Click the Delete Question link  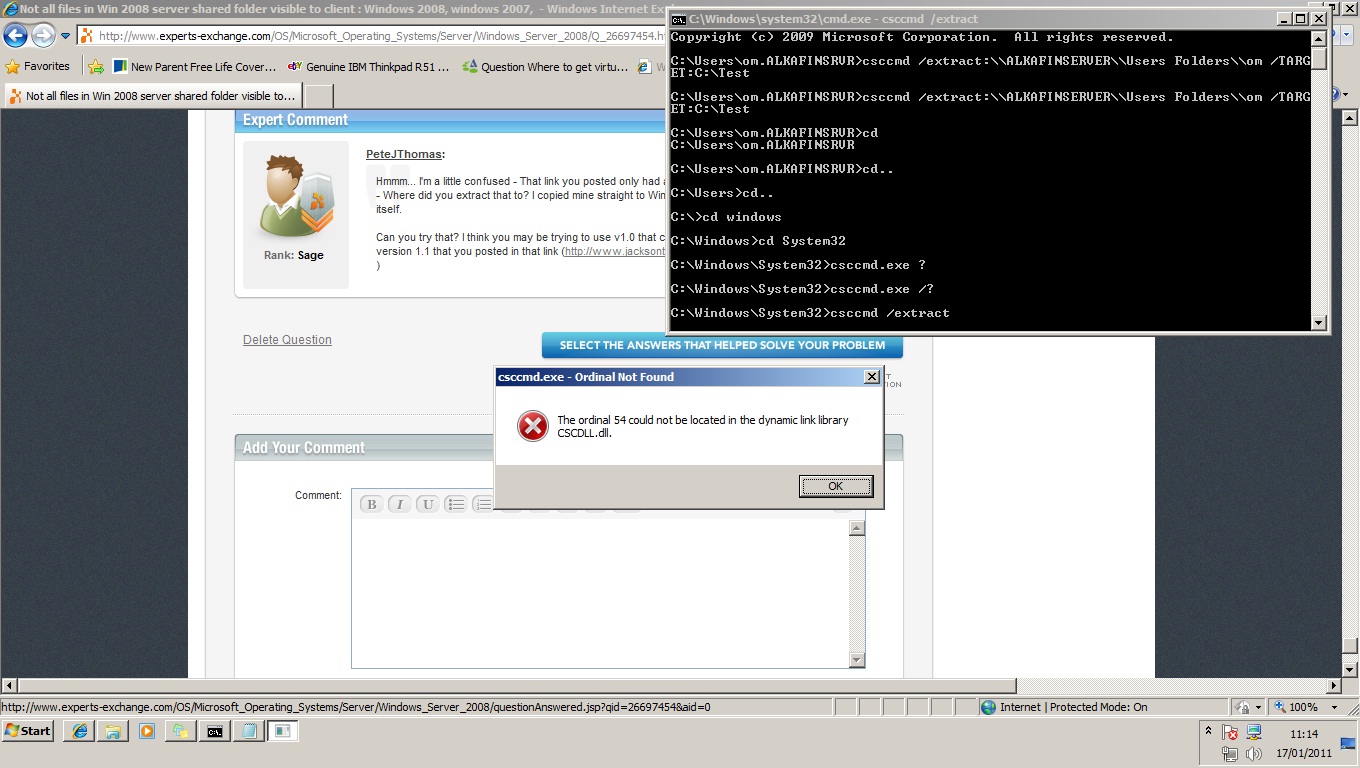click(x=287, y=340)
